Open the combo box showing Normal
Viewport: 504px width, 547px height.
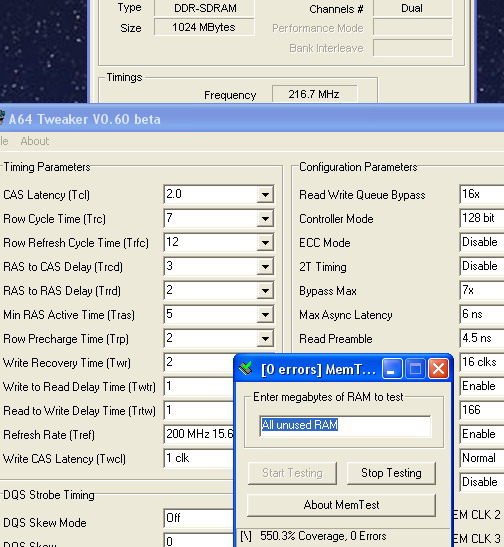pyautogui.click(x=482, y=458)
